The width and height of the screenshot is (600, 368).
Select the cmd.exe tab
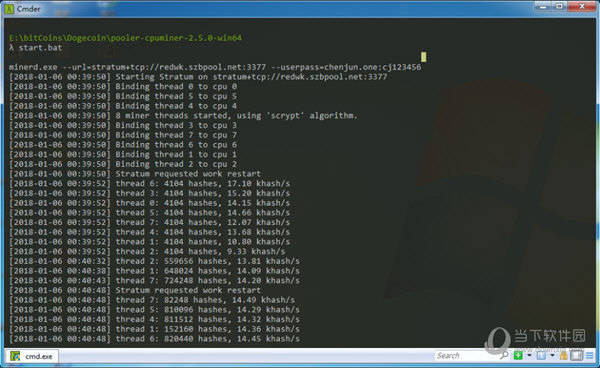[33, 356]
